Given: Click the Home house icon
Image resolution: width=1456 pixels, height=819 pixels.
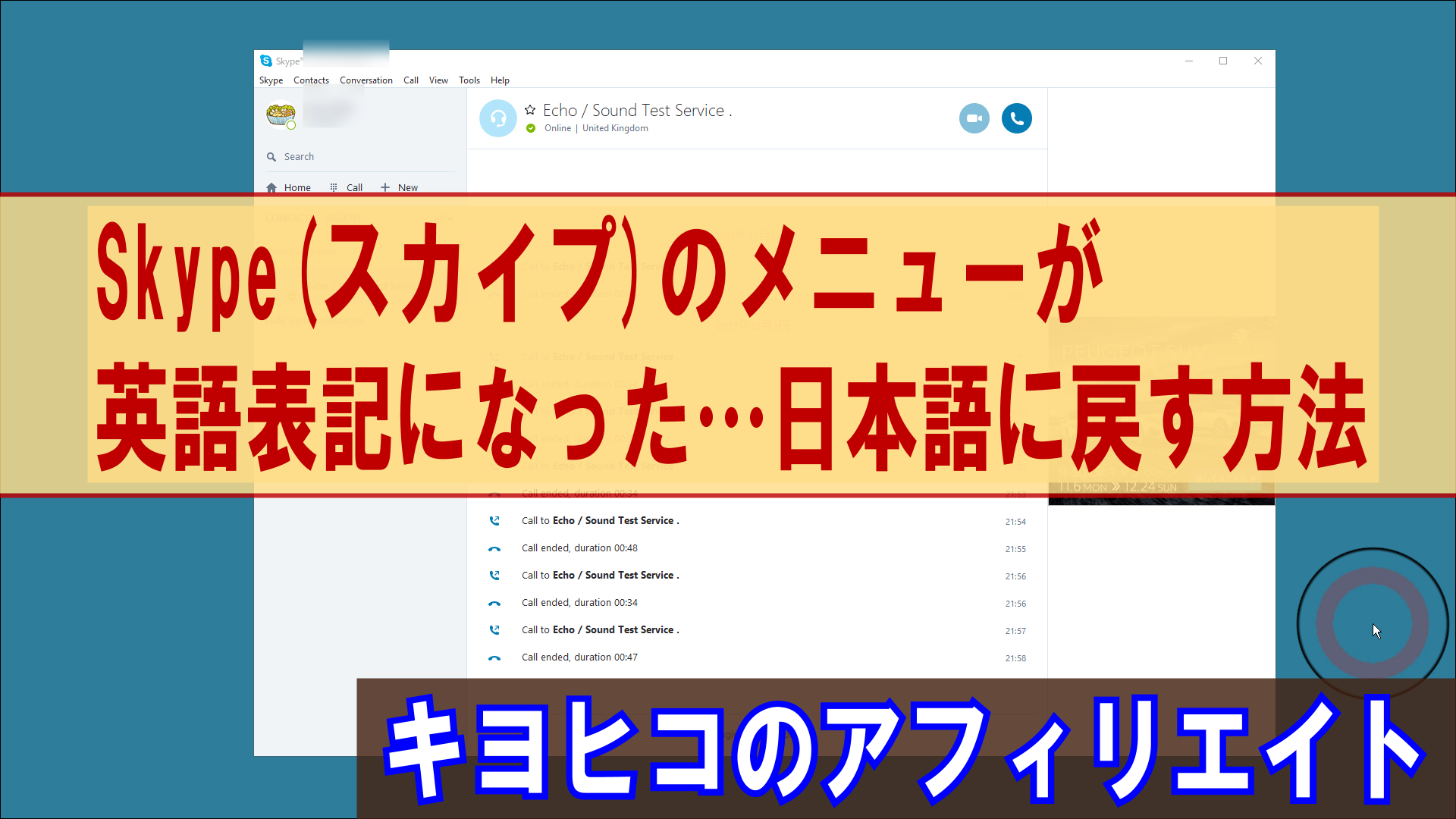Looking at the screenshot, I should click(x=271, y=188).
